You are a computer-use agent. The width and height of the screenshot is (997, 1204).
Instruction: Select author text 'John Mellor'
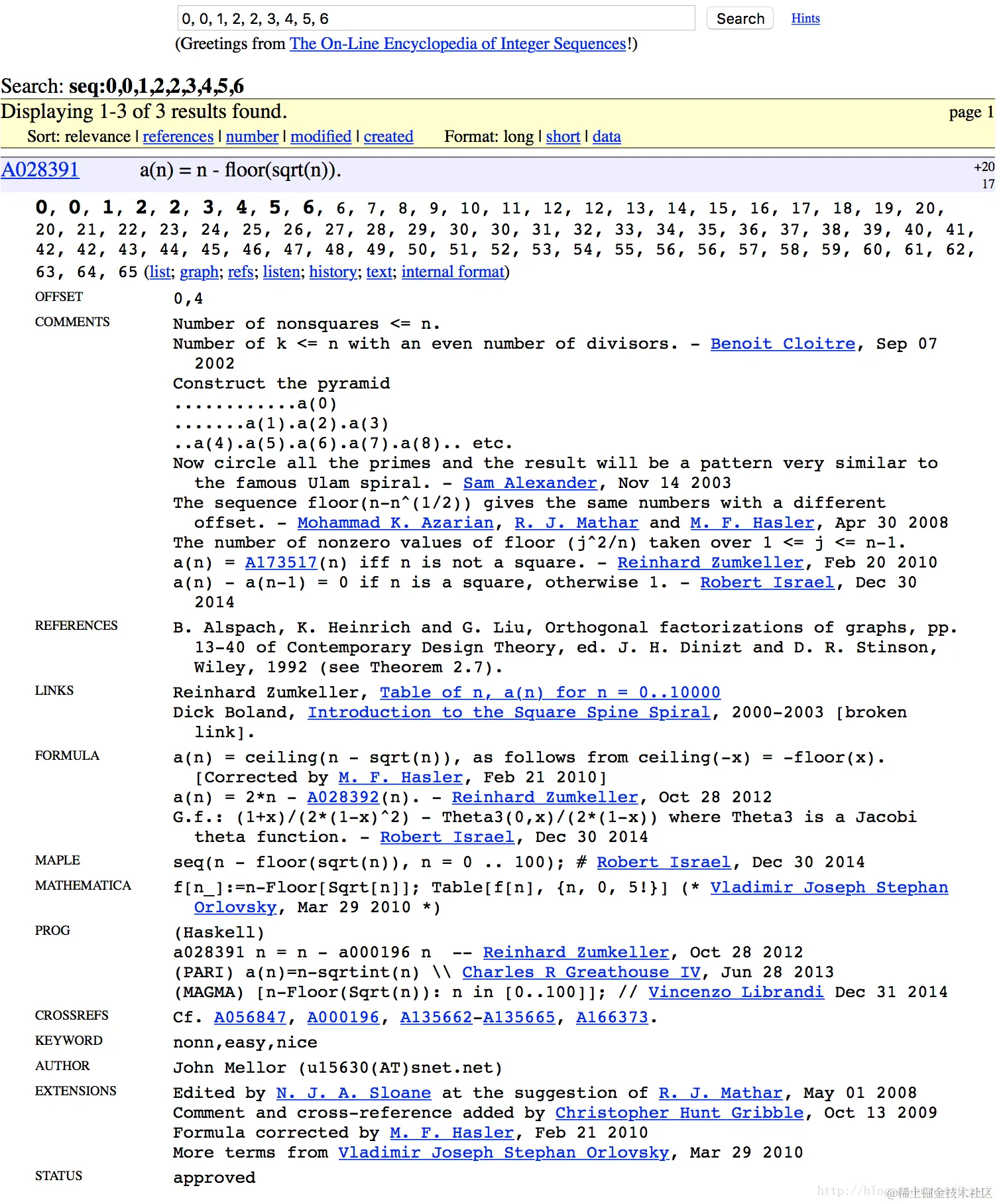229,1068
